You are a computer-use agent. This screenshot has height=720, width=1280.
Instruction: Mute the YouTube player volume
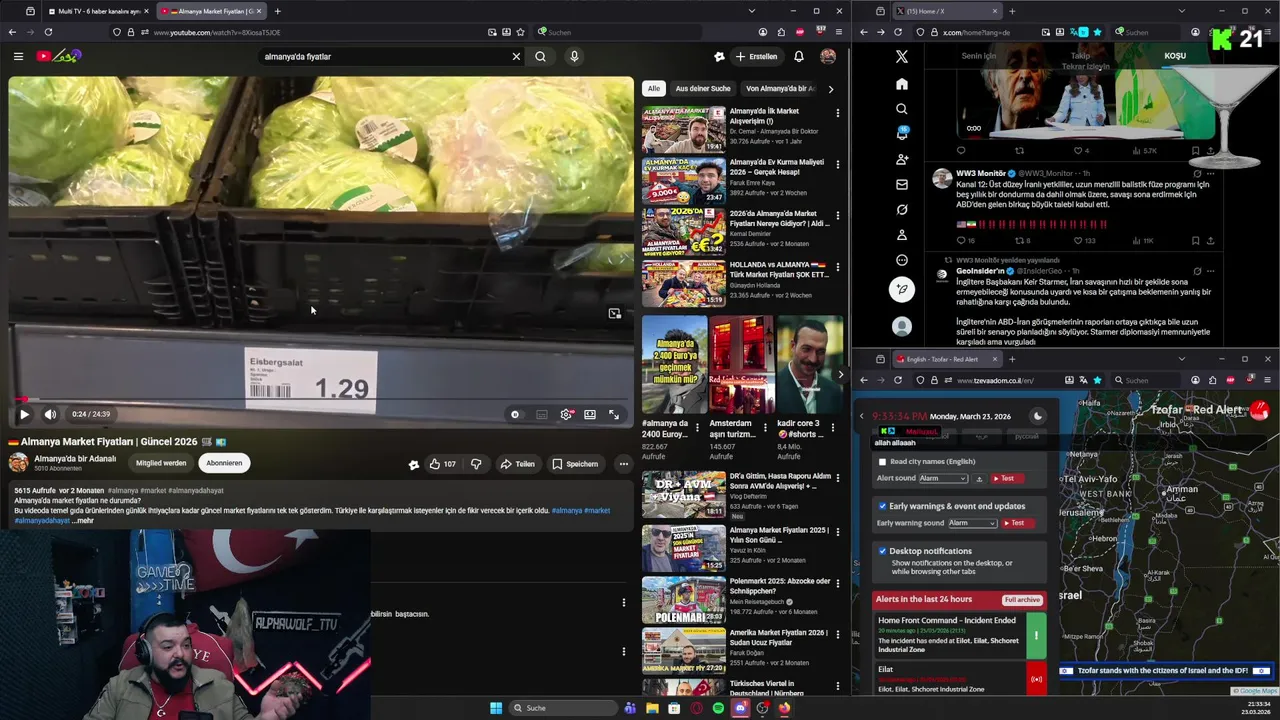[x=50, y=414]
